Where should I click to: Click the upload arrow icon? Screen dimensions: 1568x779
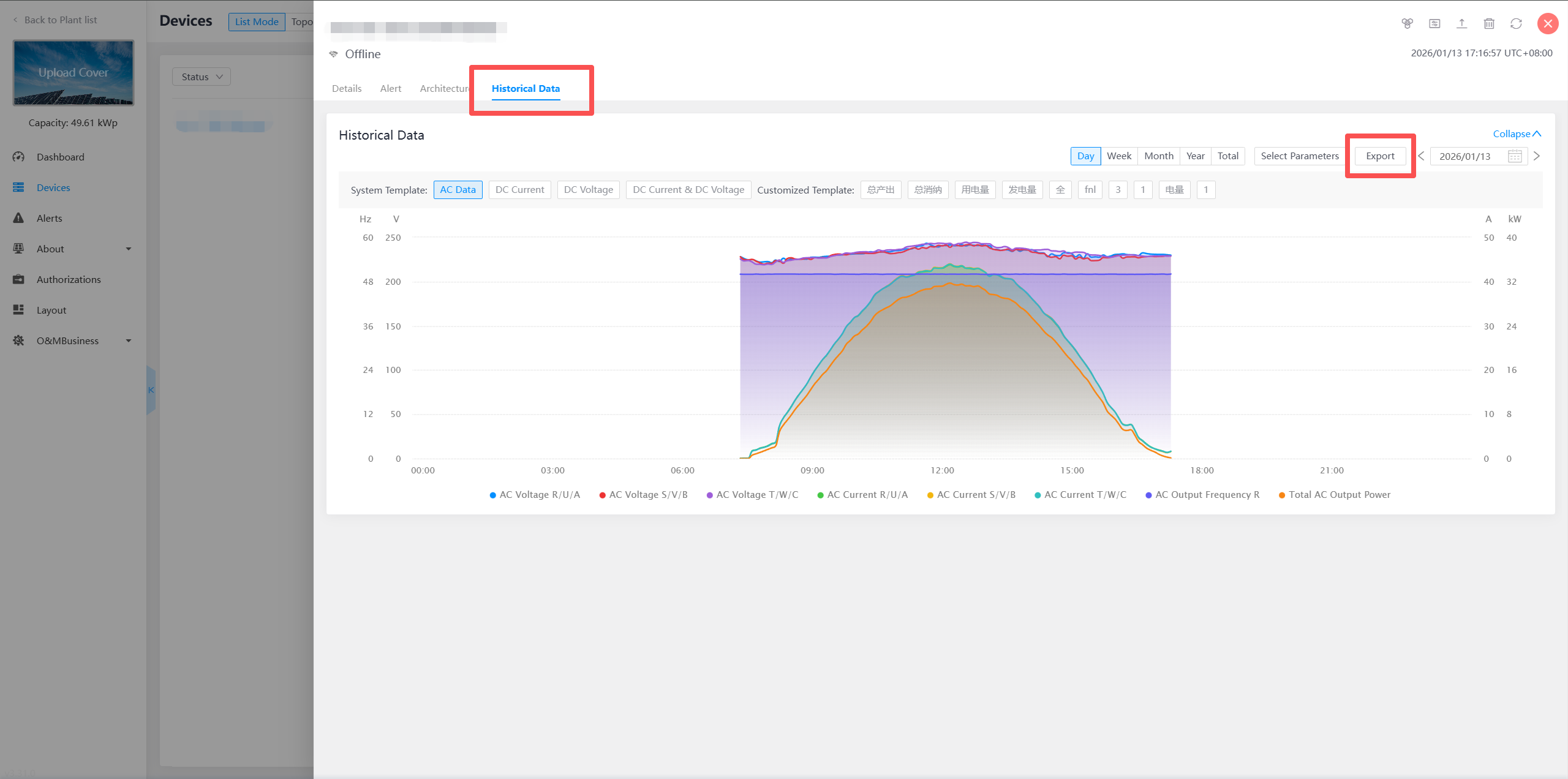[x=1461, y=23]
